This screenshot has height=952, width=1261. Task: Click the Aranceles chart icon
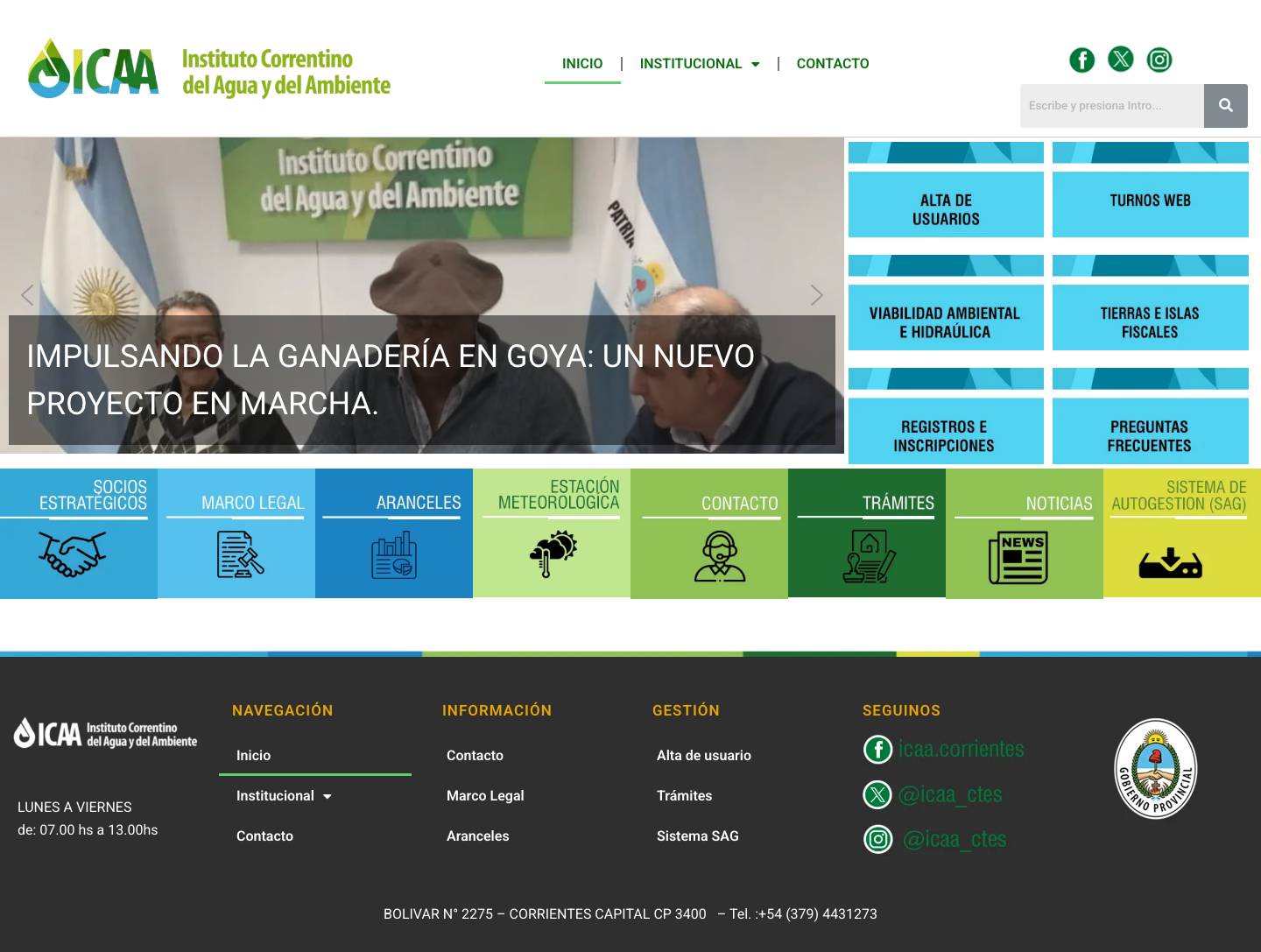pos(391,555)
